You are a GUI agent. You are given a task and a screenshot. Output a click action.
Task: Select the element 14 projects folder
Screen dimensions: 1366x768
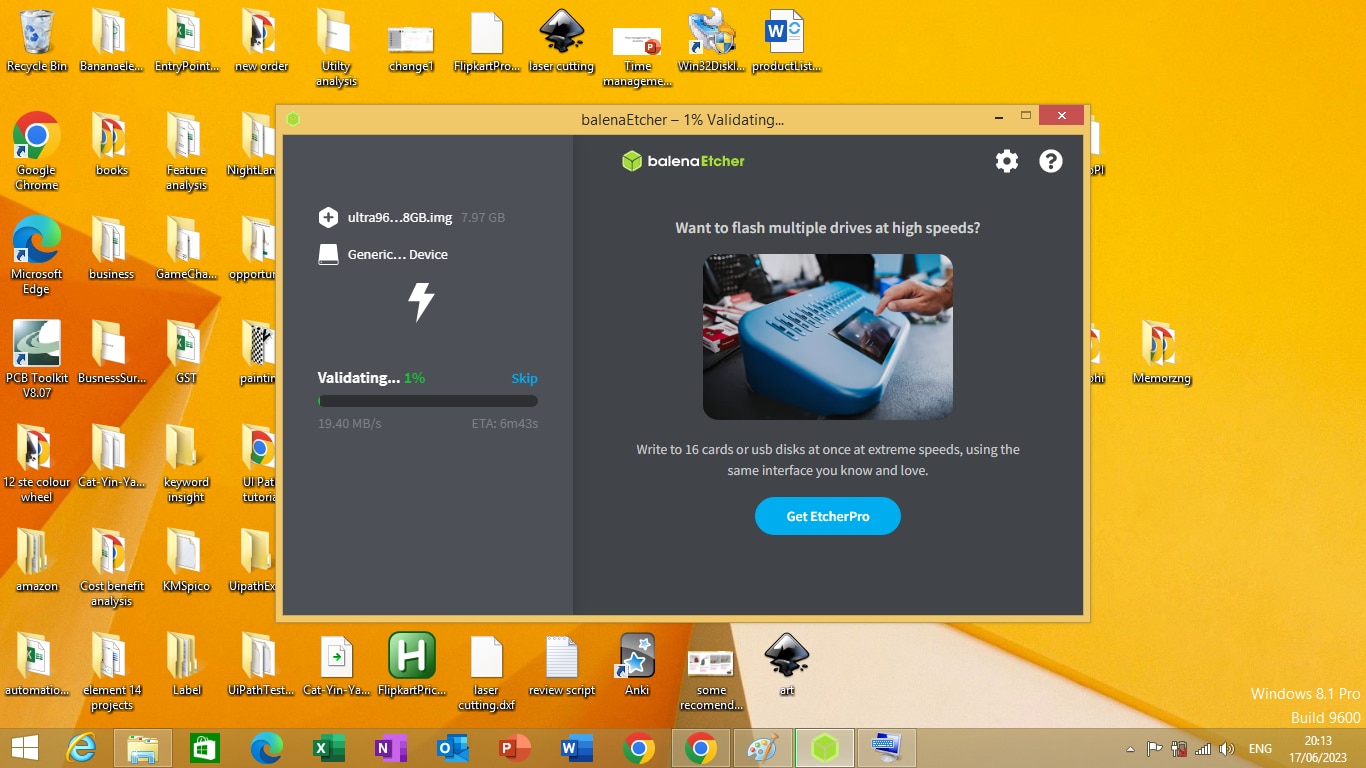112,672
